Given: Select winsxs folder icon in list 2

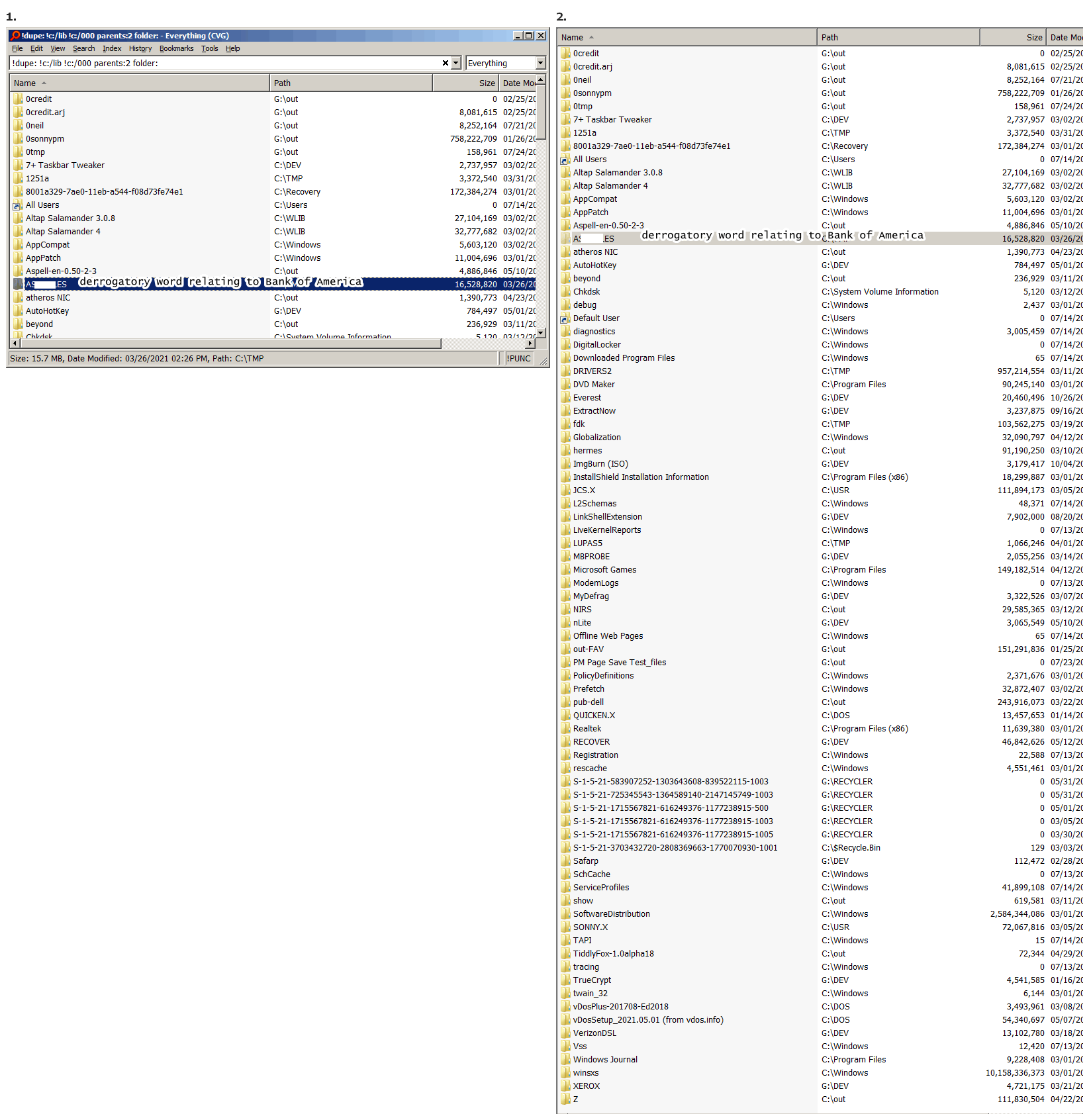Looking at the screenshot, I should point(565,1072).
